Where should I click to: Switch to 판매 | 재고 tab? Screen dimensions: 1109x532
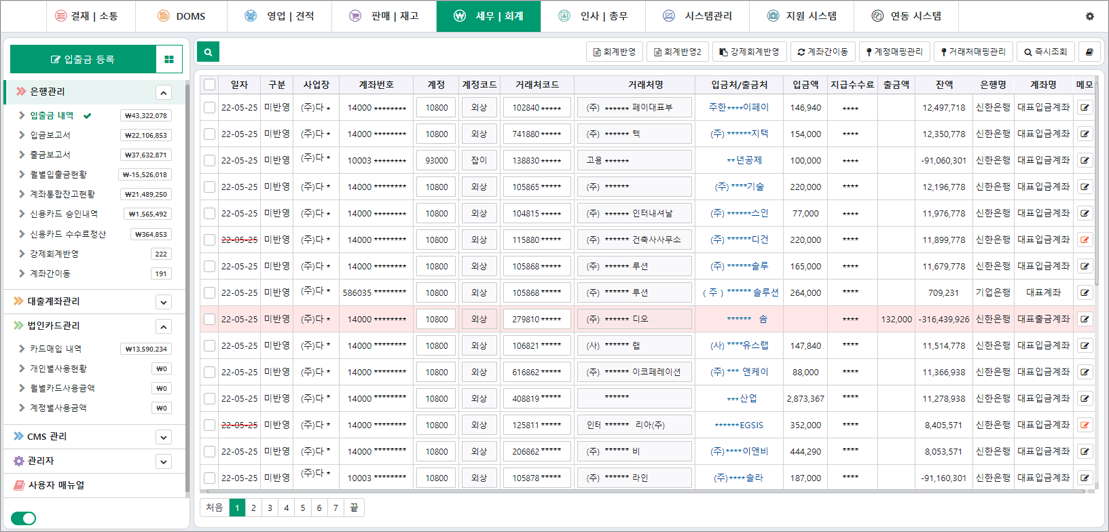[384, 16]
